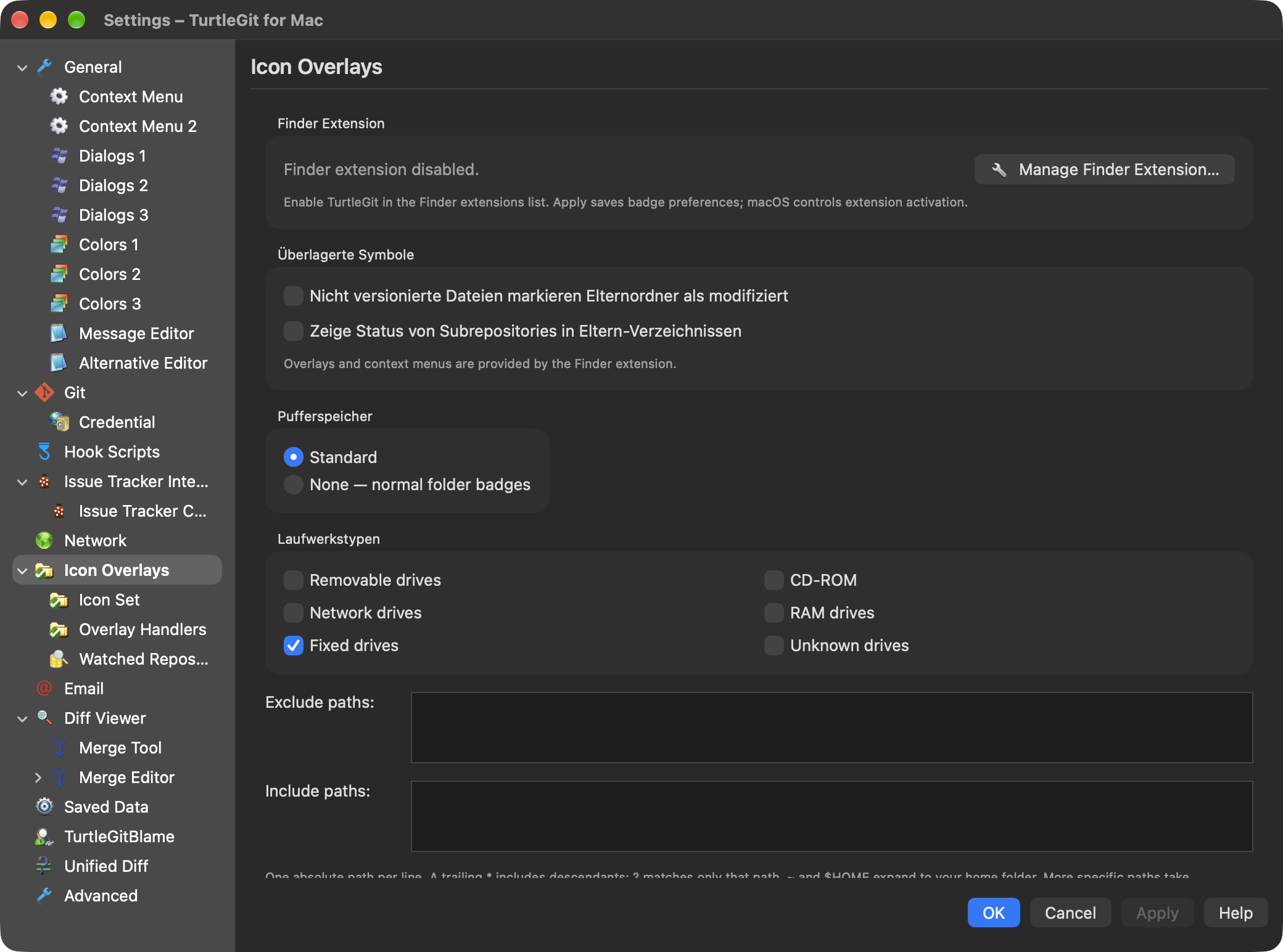Click the Credential keys icon
Viewport: 1283px width, 952px height.
(59, 422)
